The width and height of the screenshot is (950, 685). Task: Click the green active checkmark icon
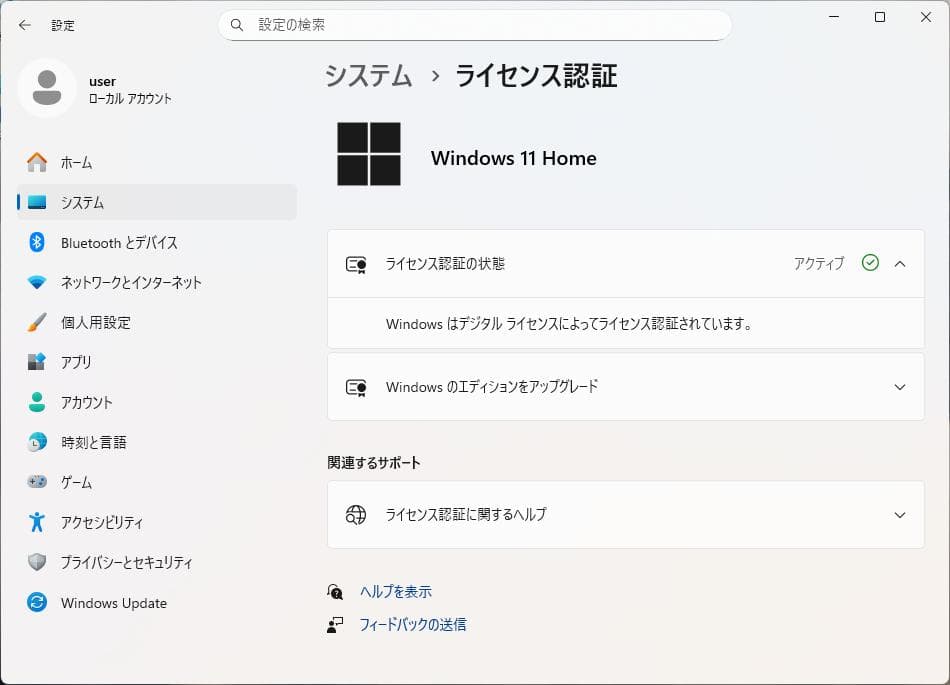coord(870,263)
